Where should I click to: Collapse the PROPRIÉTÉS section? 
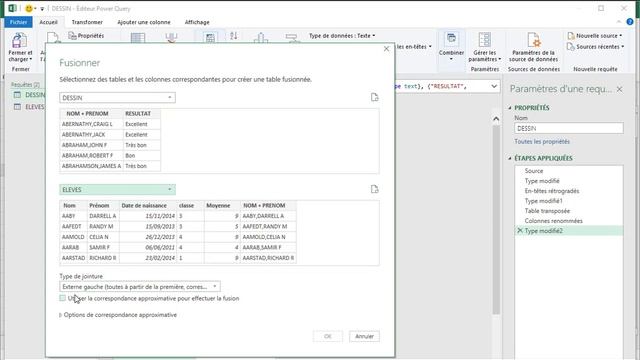[510, 108]
